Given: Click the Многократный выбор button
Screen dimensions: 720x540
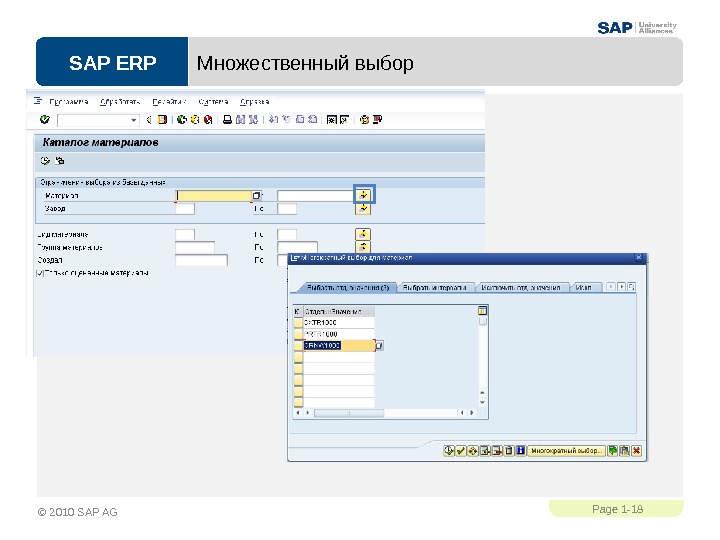Looking at the screenshot, I should pyautogui.click(x=566, y=451).
